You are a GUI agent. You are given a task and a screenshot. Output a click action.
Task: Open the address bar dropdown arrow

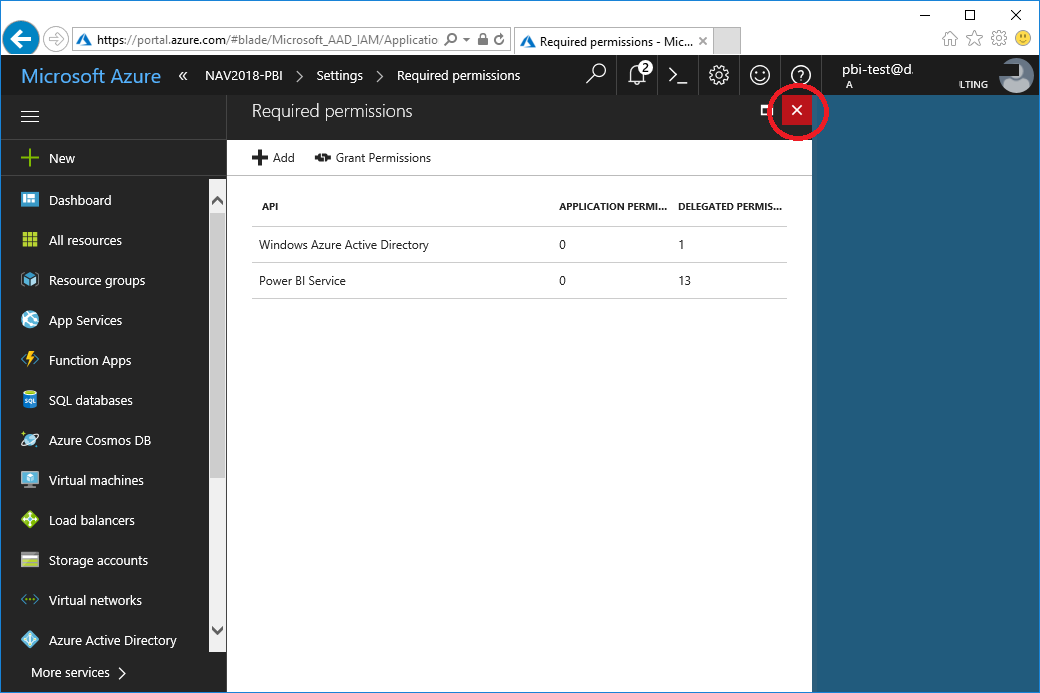[466, 40]
